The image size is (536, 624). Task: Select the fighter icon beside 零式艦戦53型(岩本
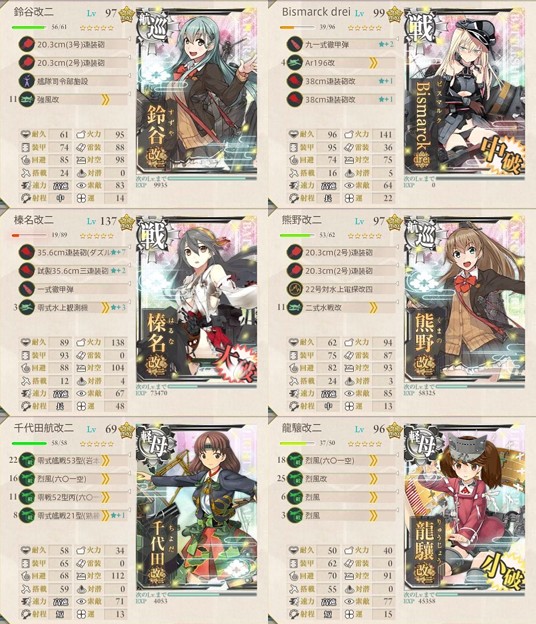(26, 460)
